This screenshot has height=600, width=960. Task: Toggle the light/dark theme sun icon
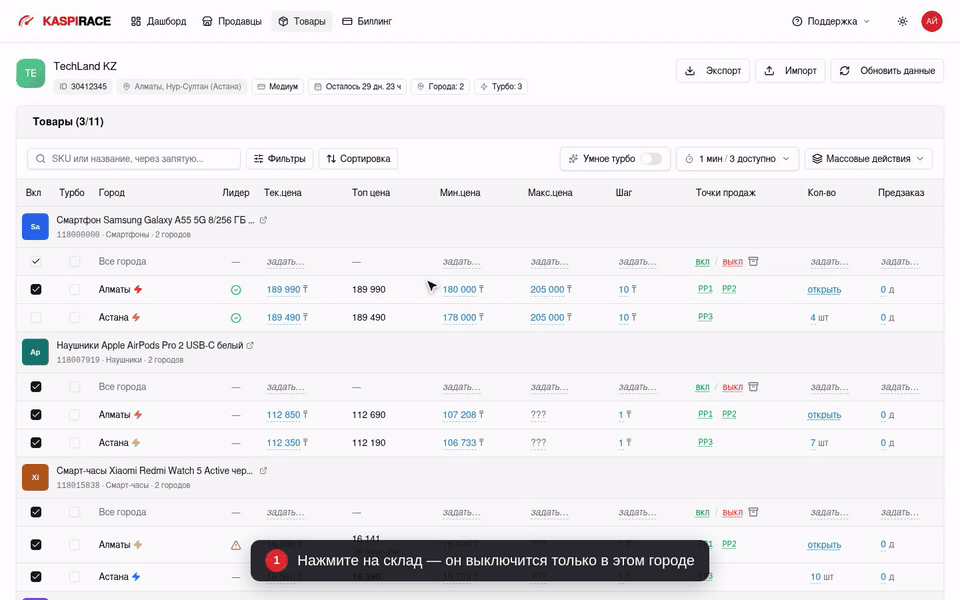click(902, 21)
